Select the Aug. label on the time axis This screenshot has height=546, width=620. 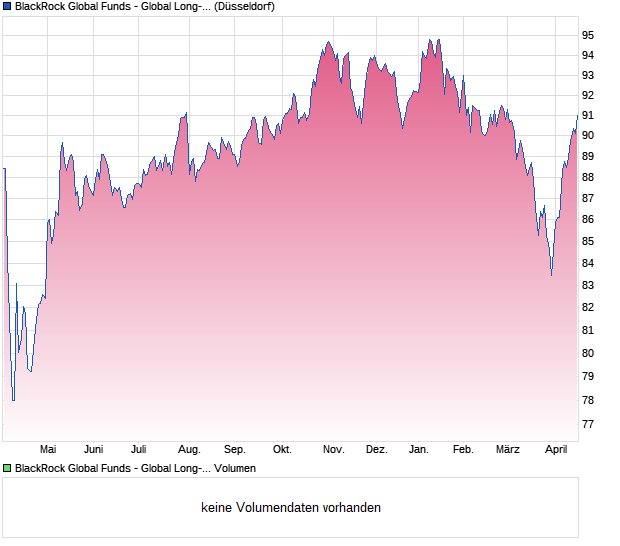(x=189, y=449)
